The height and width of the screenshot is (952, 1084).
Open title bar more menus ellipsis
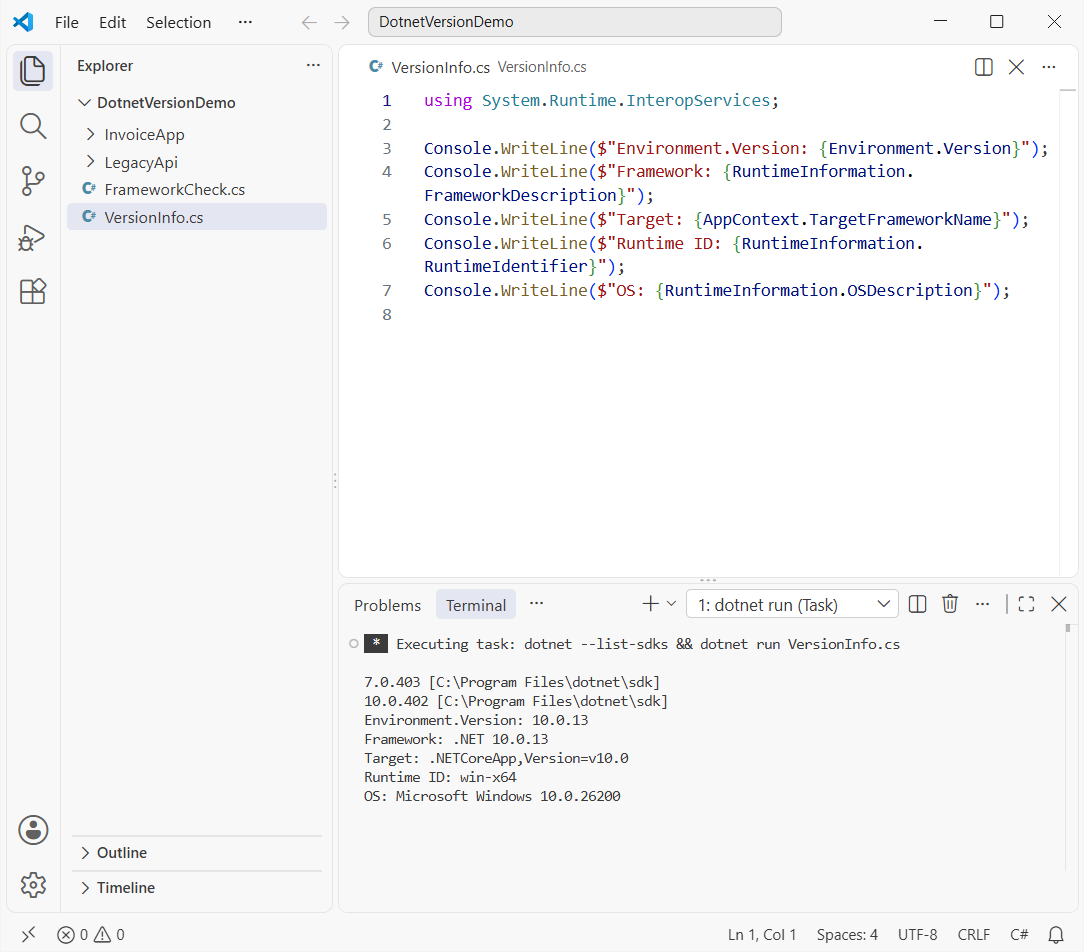click(245, 22)
